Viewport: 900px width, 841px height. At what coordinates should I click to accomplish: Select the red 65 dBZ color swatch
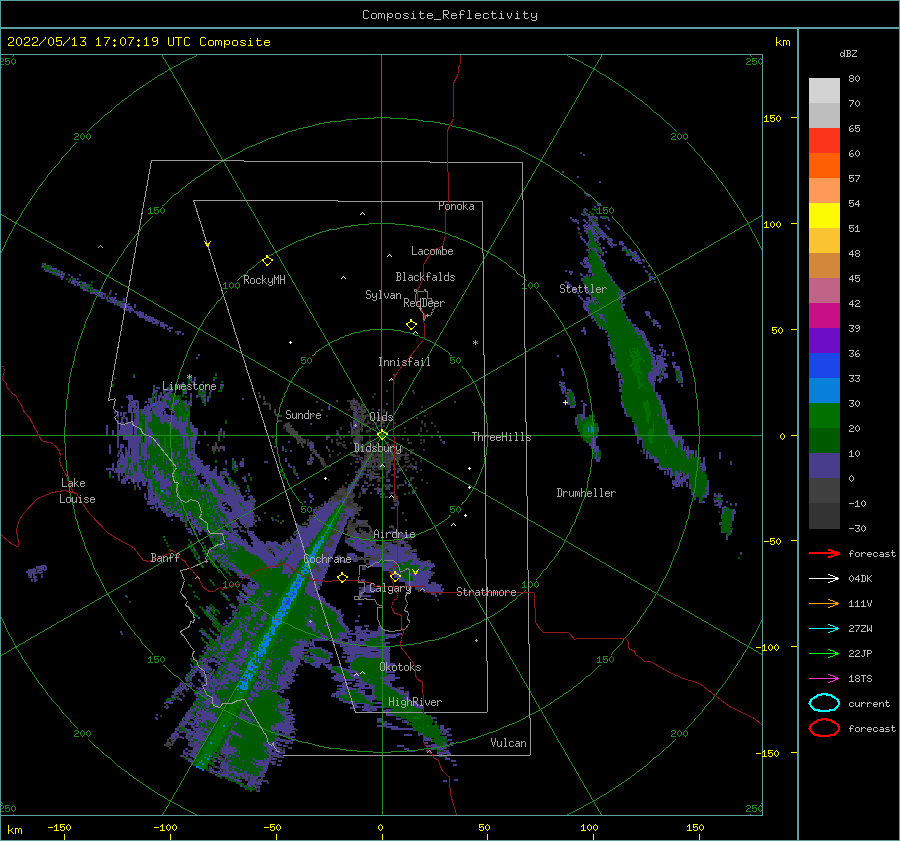[824, 140]
